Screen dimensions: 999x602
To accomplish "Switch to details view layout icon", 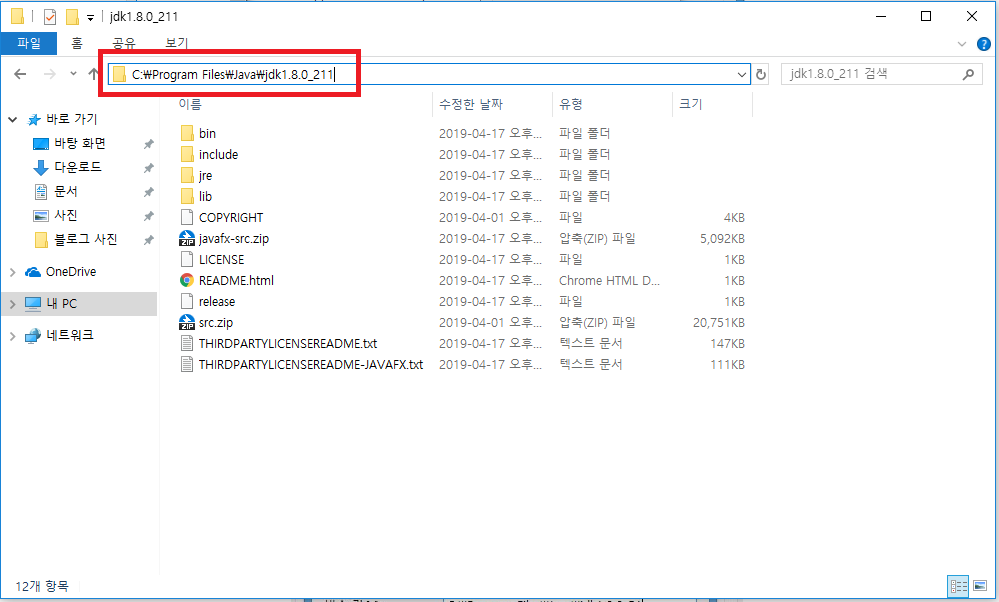I will (x=958, y=585).
